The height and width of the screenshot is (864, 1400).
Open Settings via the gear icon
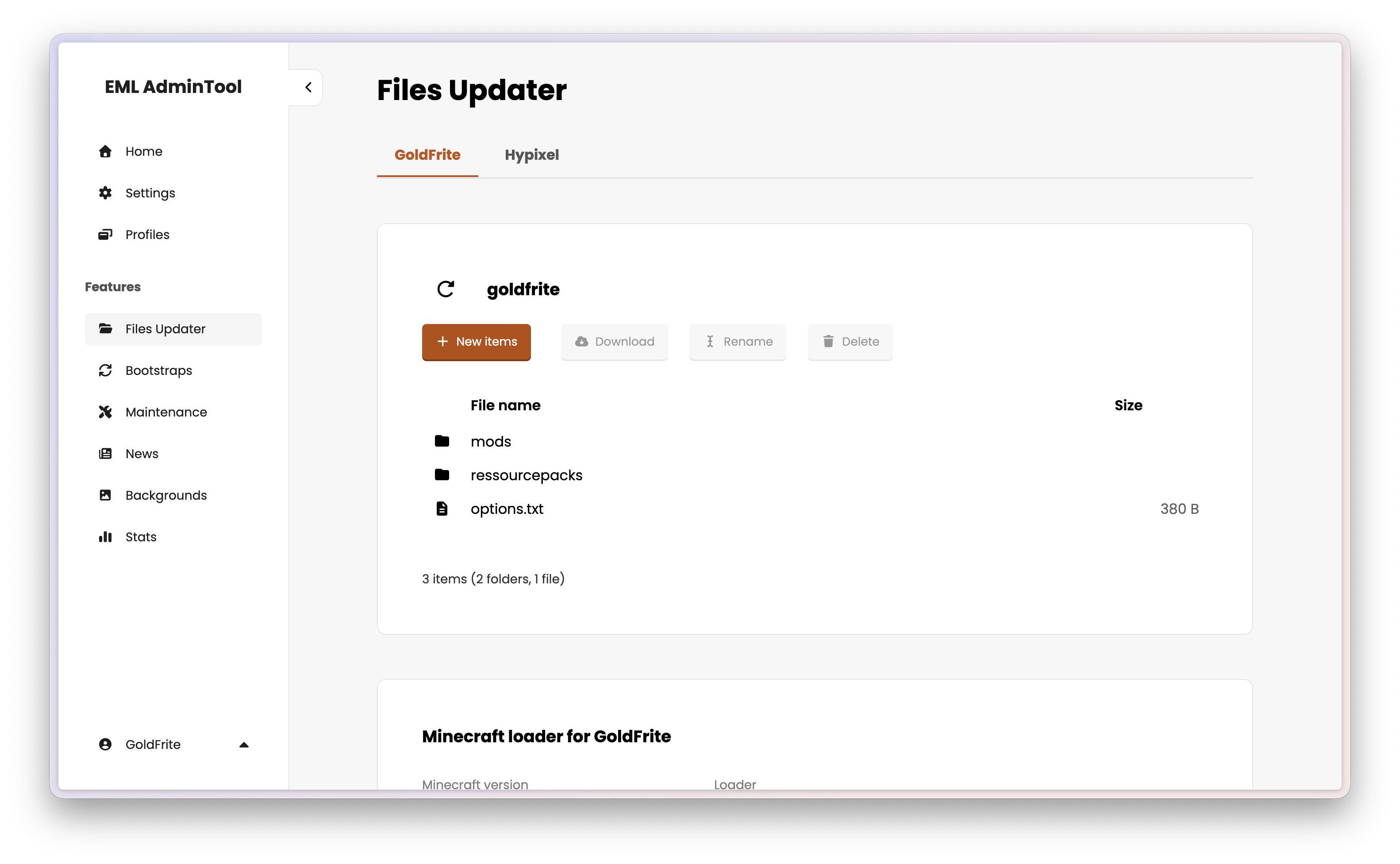click(x=105, y=193)
